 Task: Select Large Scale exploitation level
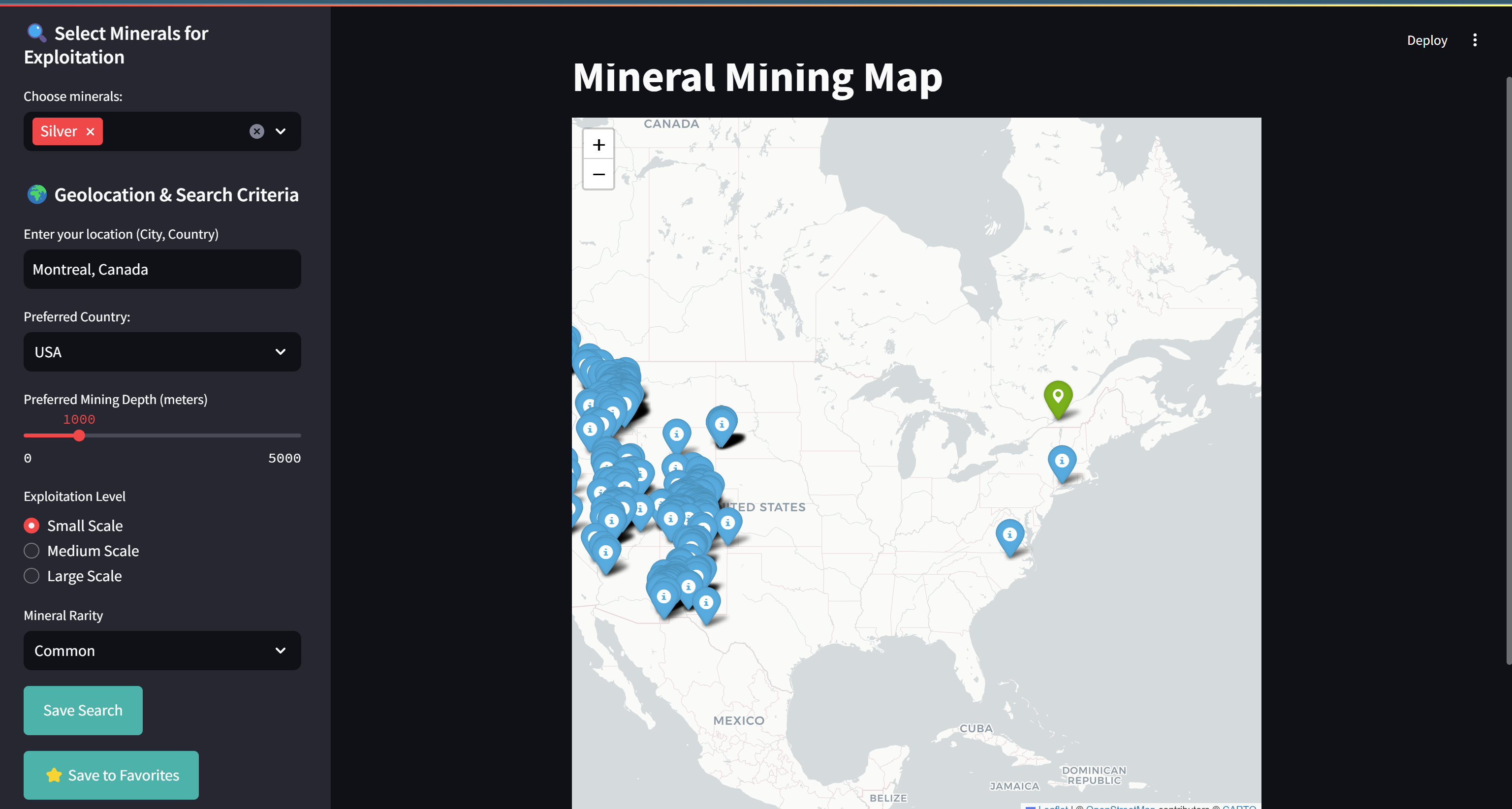coord(31,576)
